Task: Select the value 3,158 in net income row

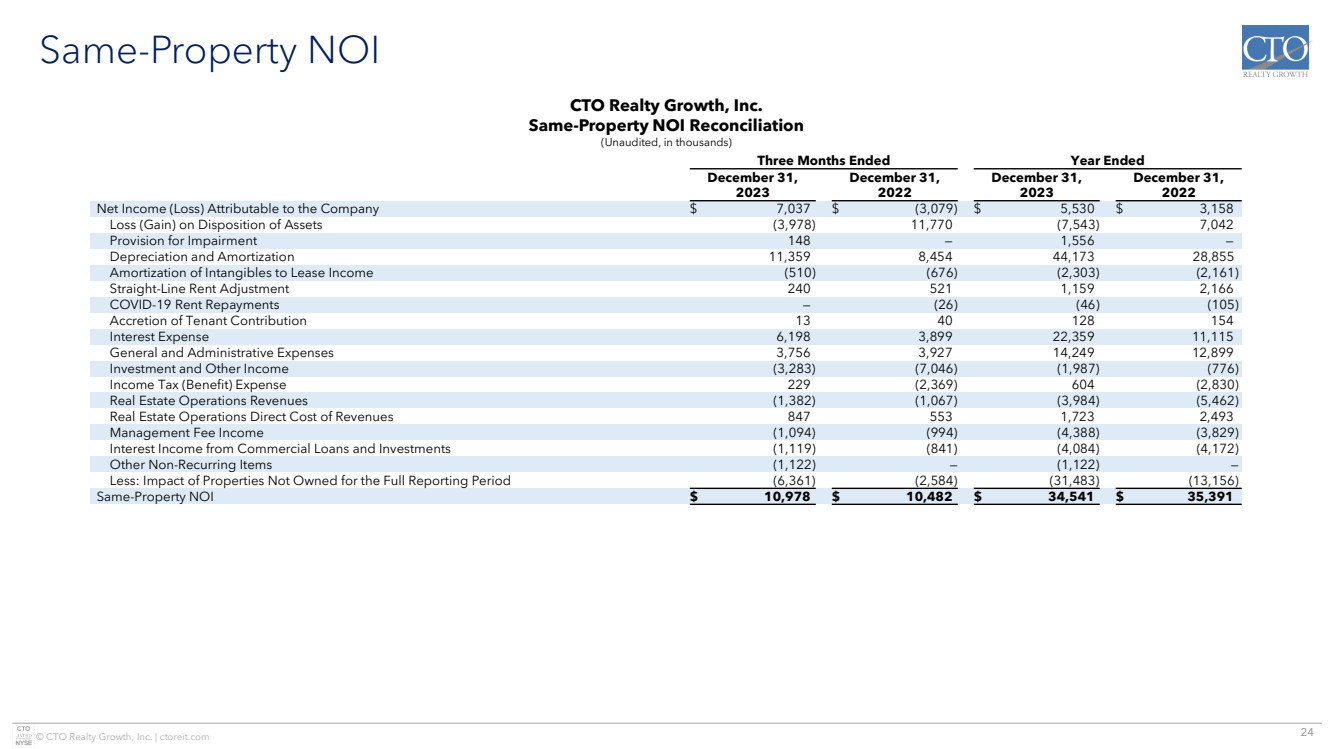Action: click(x=1218, y=209)
